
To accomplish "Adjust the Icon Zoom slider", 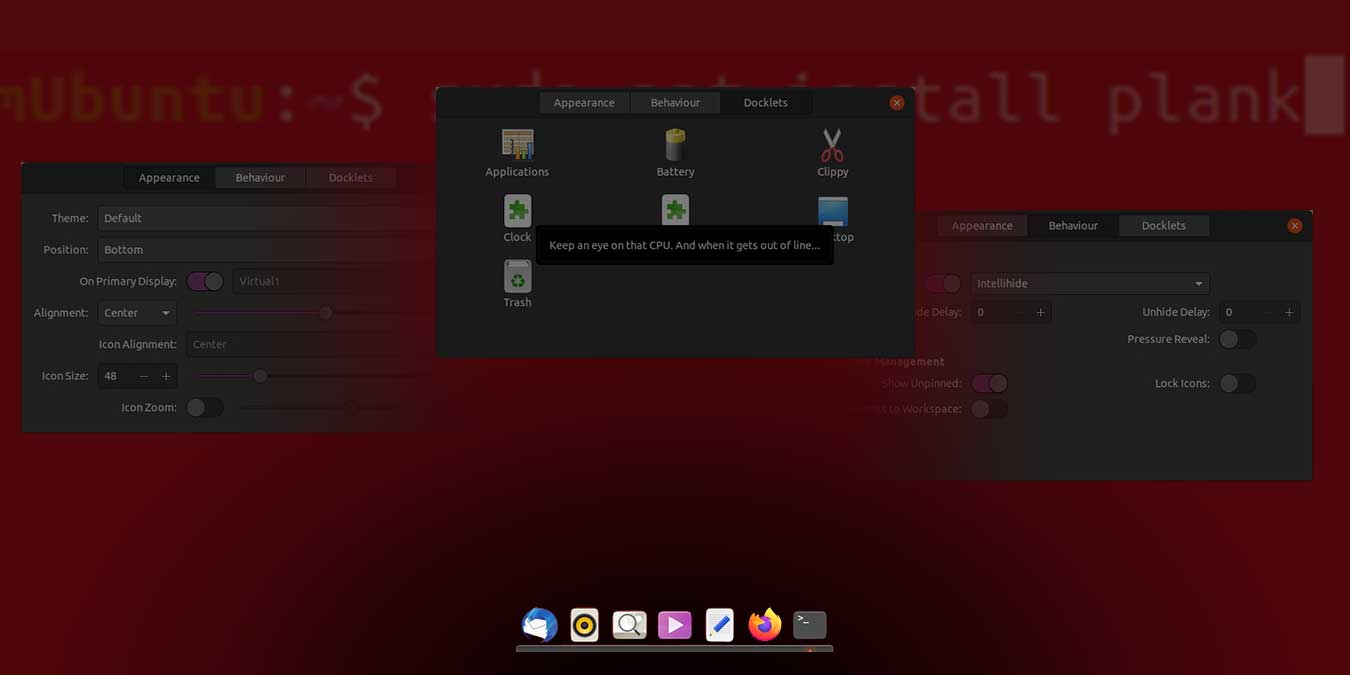I will [x=350, y=407].
